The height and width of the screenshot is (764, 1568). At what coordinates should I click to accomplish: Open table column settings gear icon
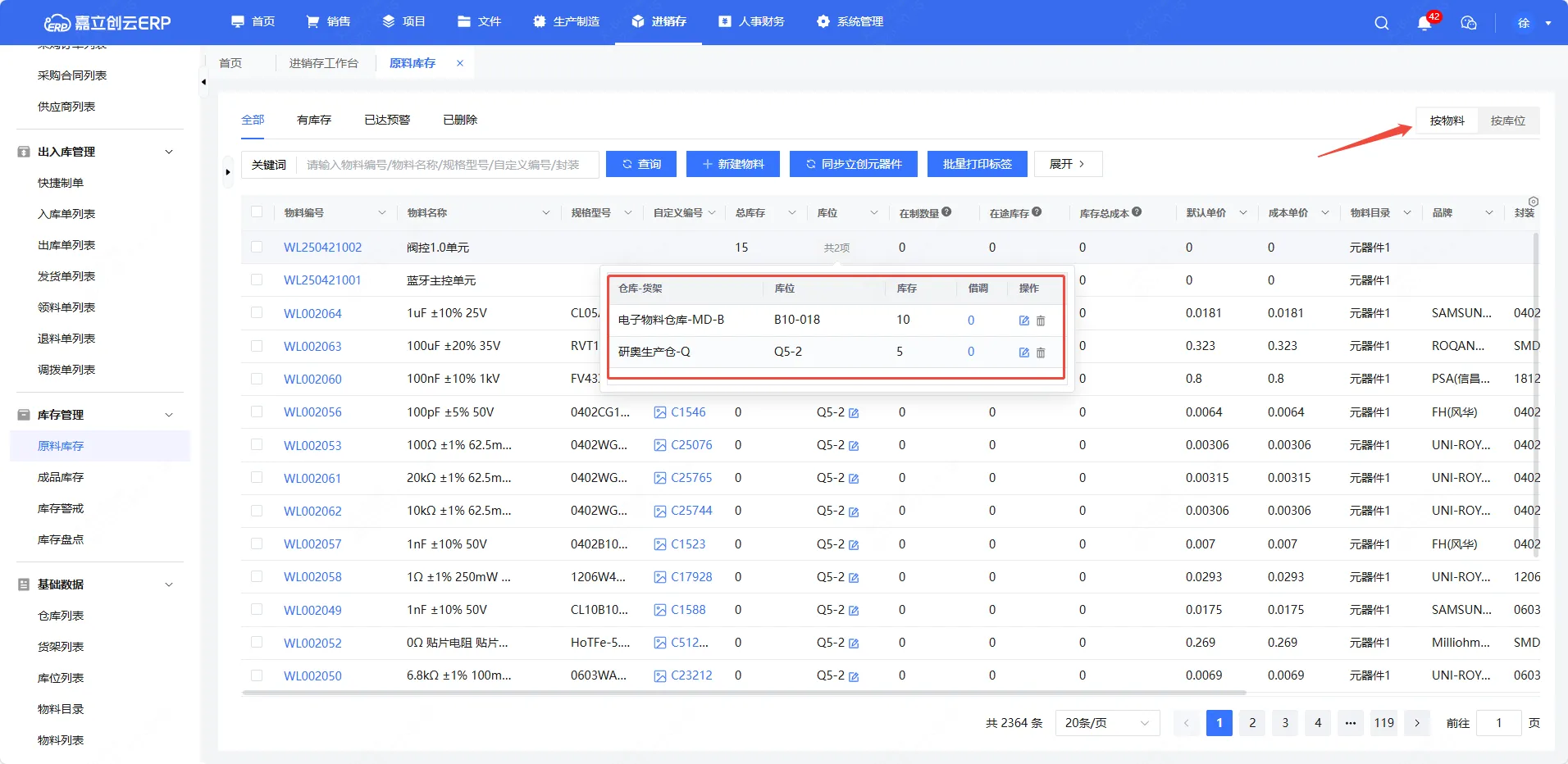[1533, 202]
